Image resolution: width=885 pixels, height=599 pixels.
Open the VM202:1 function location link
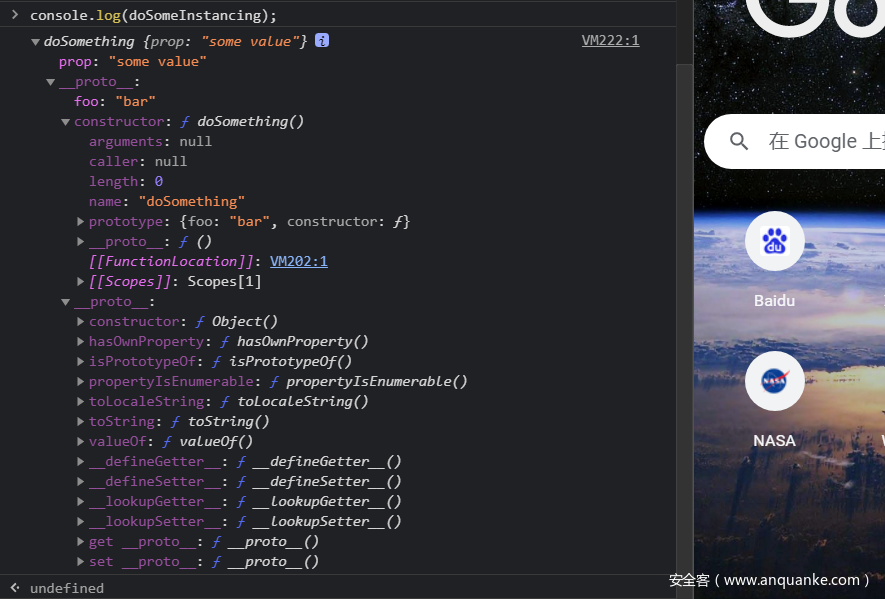point(298,261)
